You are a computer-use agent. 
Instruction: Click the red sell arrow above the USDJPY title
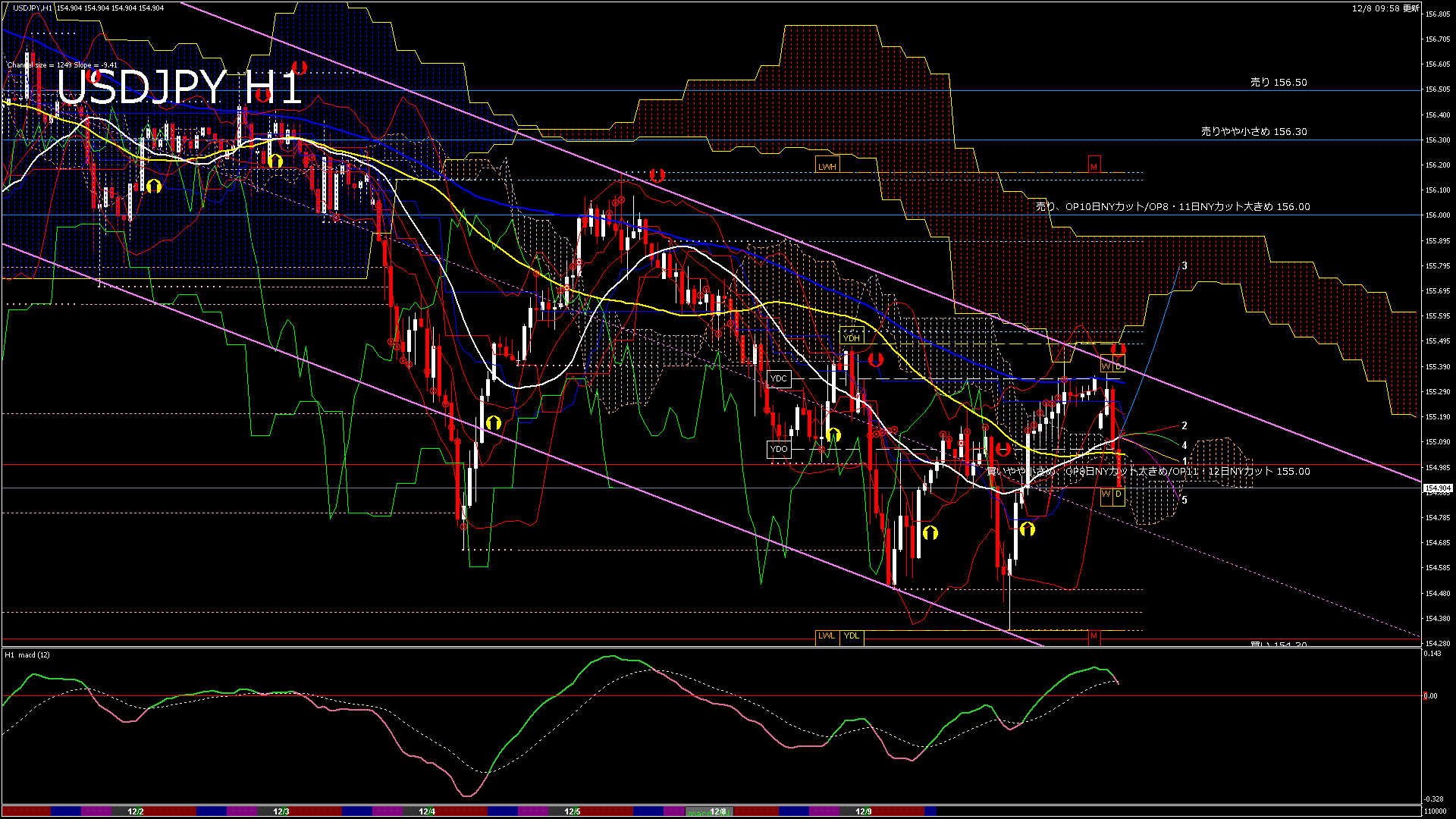pos(299,67)
